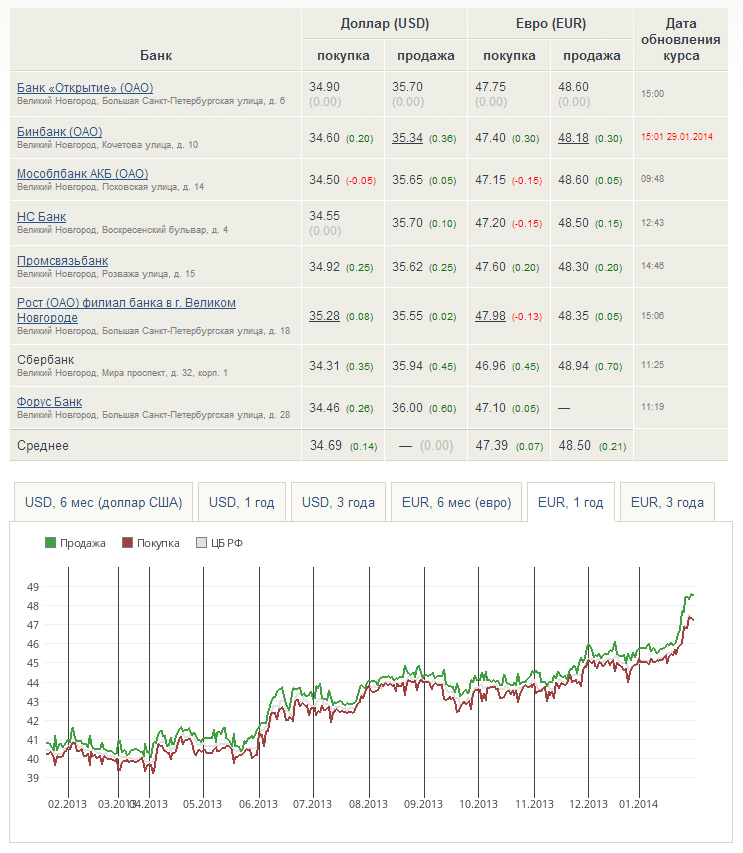Viewport: 743px width, 853px height.
Task: Click the 12.2013 chart axis label
Action: coord(588,804)
